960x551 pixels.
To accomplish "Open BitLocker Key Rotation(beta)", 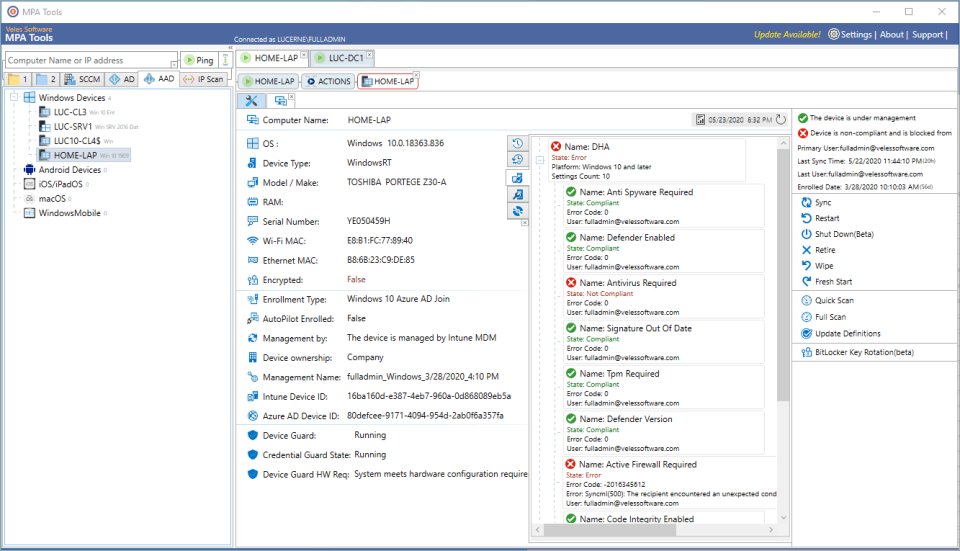I will [x=863, y=352].
